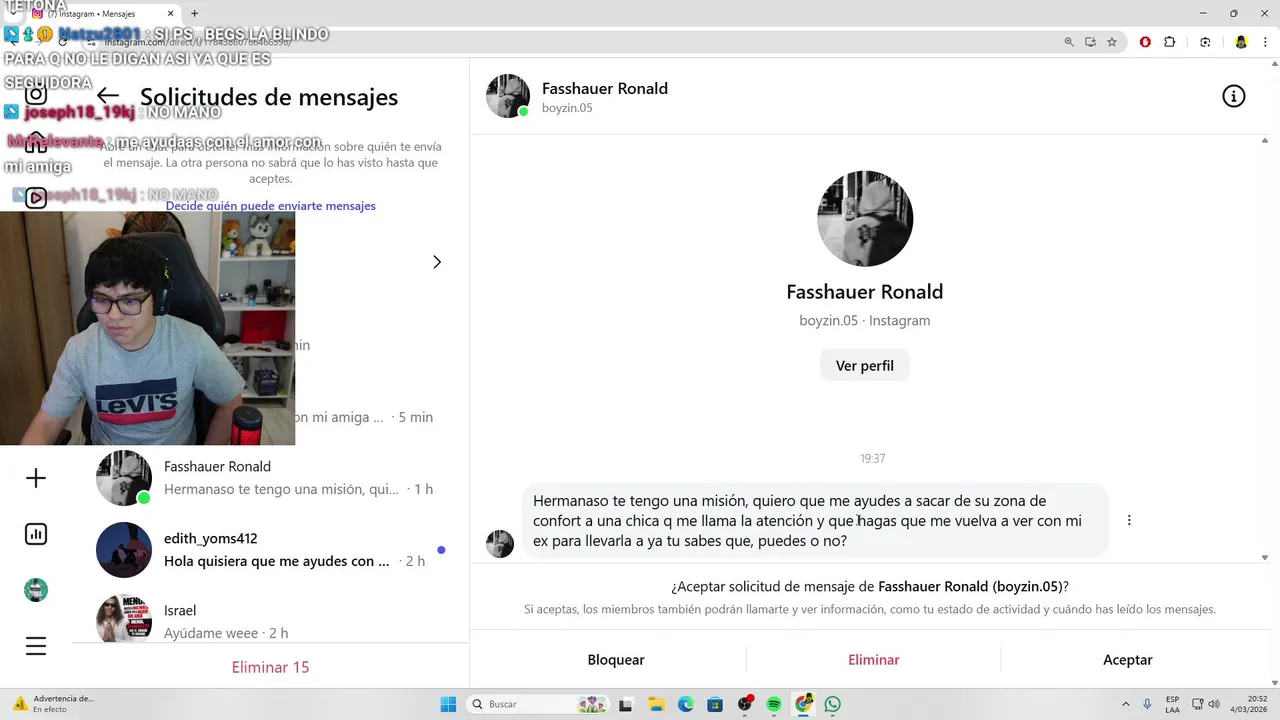Screen dimensions: 1280x720
Task: Open message options three-dot icon
Action: pyautogui.click(x=1129, y=520)
